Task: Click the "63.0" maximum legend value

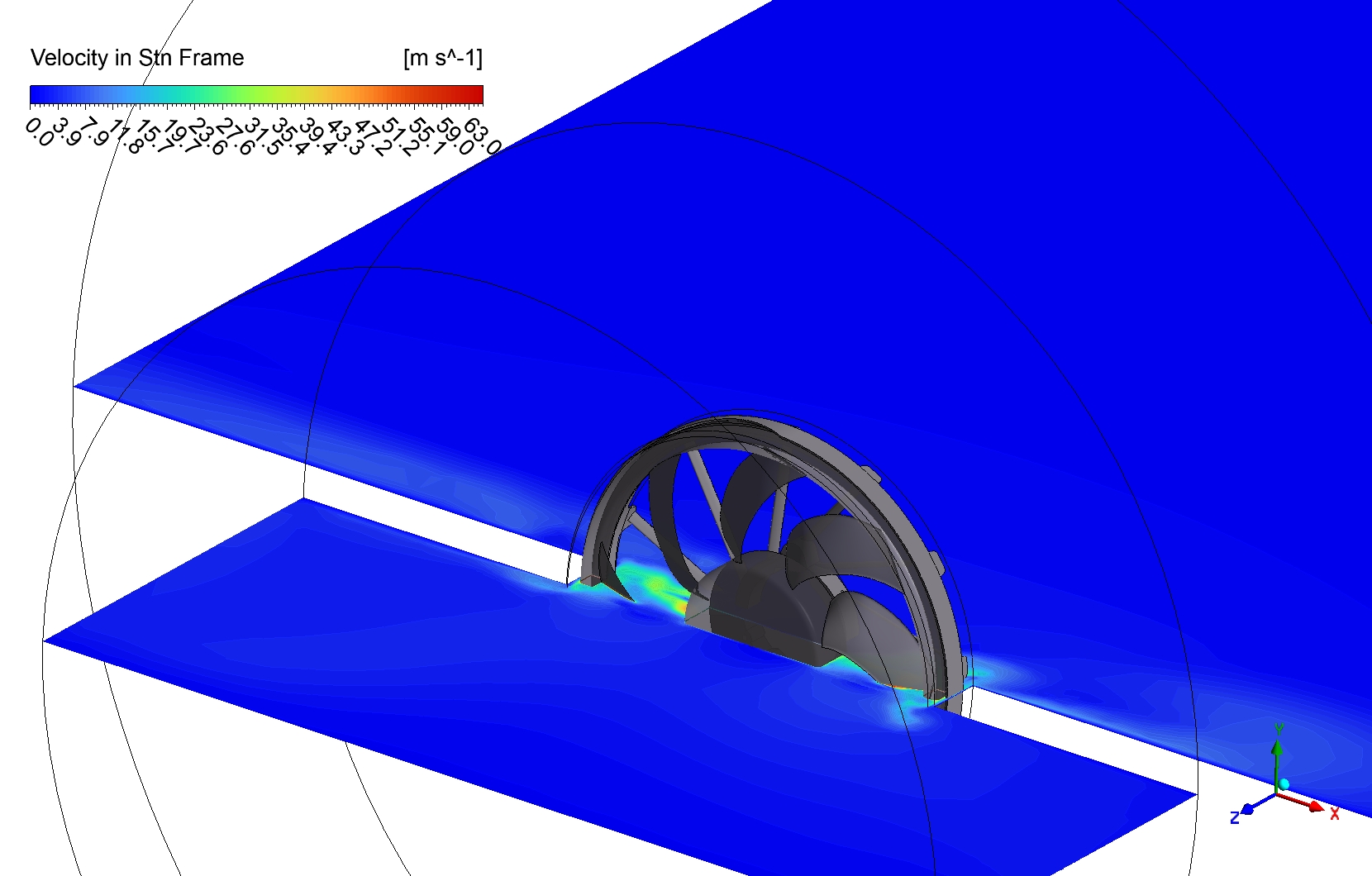Action: click(x=483, y=136)
